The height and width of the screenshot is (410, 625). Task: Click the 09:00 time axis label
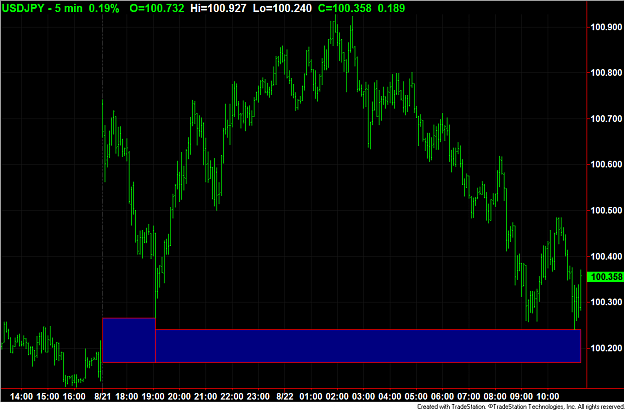[x=521, y=397]
